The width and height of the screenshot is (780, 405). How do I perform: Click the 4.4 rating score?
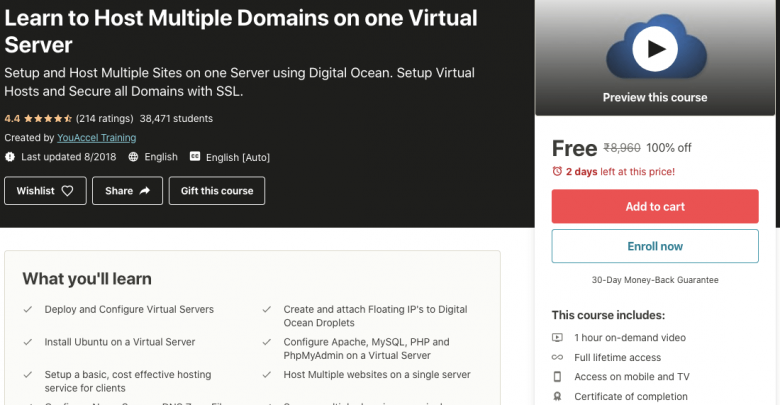12,118
